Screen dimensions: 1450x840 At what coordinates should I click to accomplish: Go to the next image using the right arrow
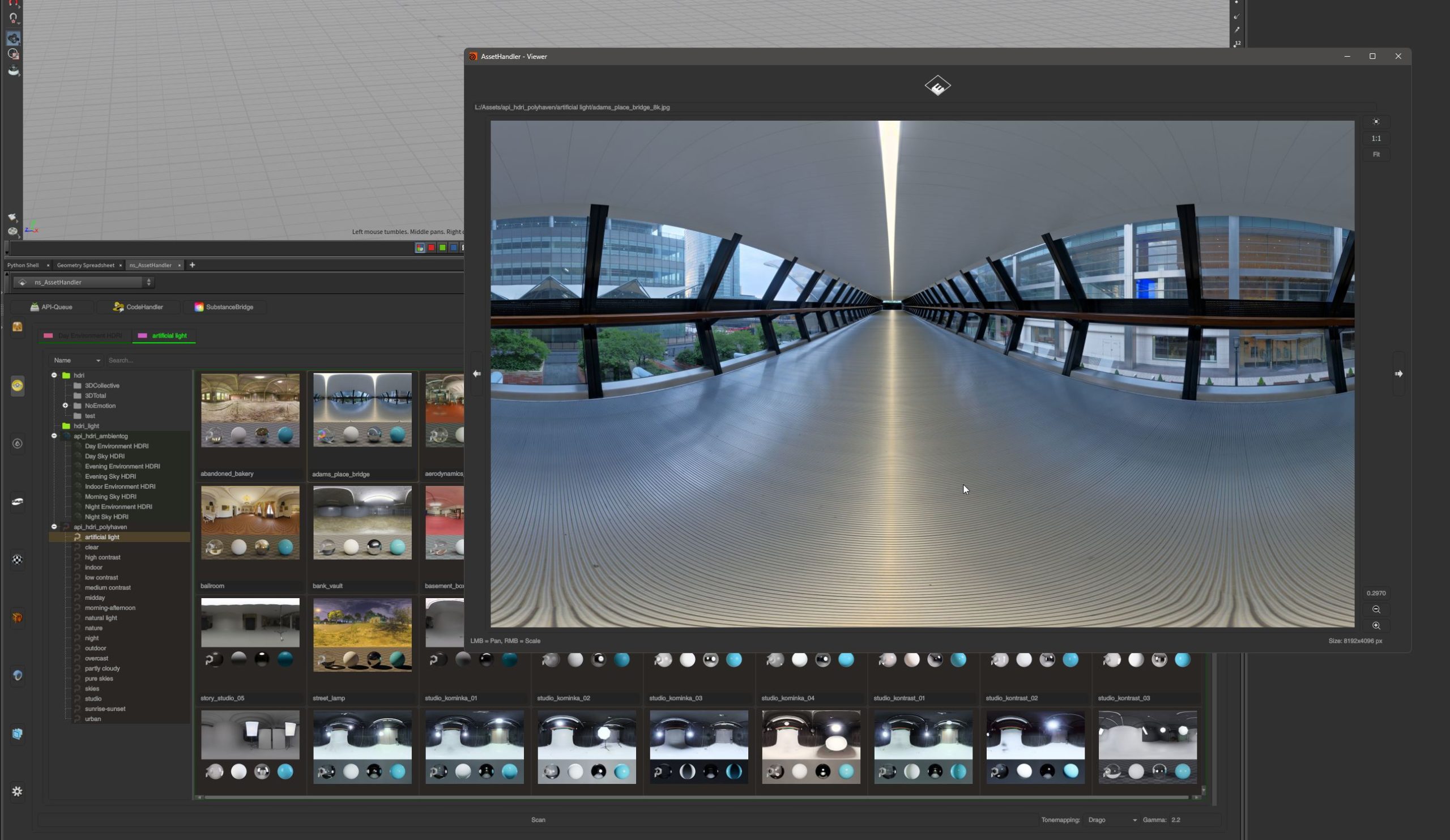tap(1398, 374)
